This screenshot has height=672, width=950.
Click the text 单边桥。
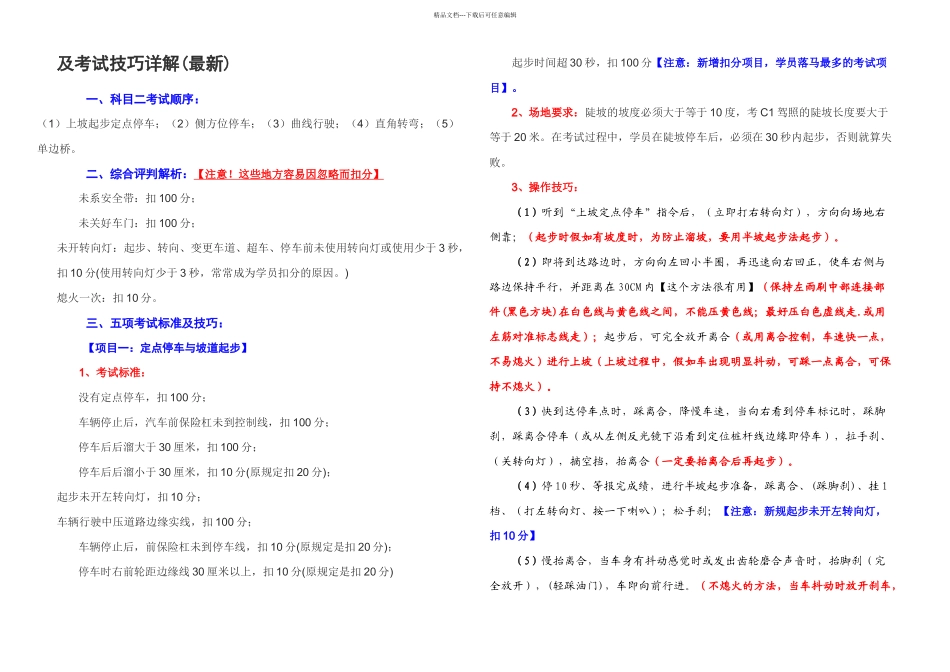tap(58, 149)
